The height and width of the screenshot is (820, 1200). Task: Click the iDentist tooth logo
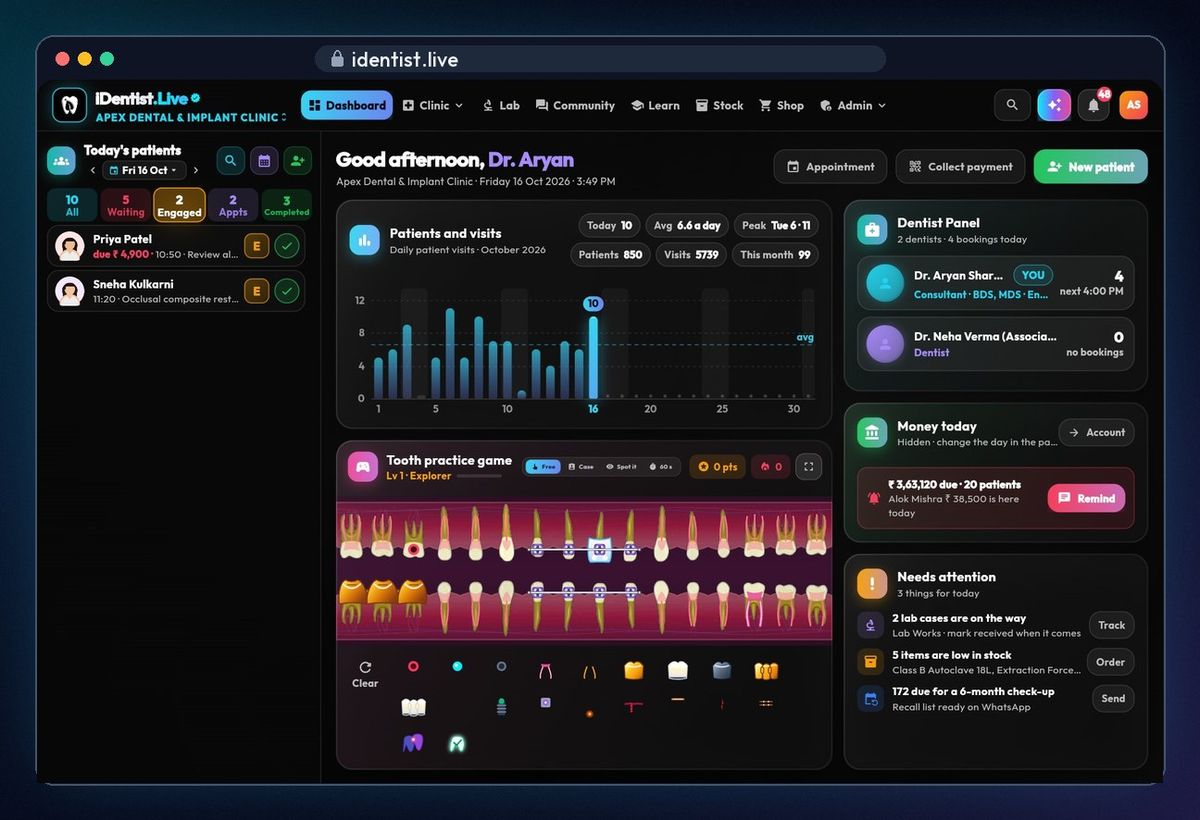(x=69, y=105)
